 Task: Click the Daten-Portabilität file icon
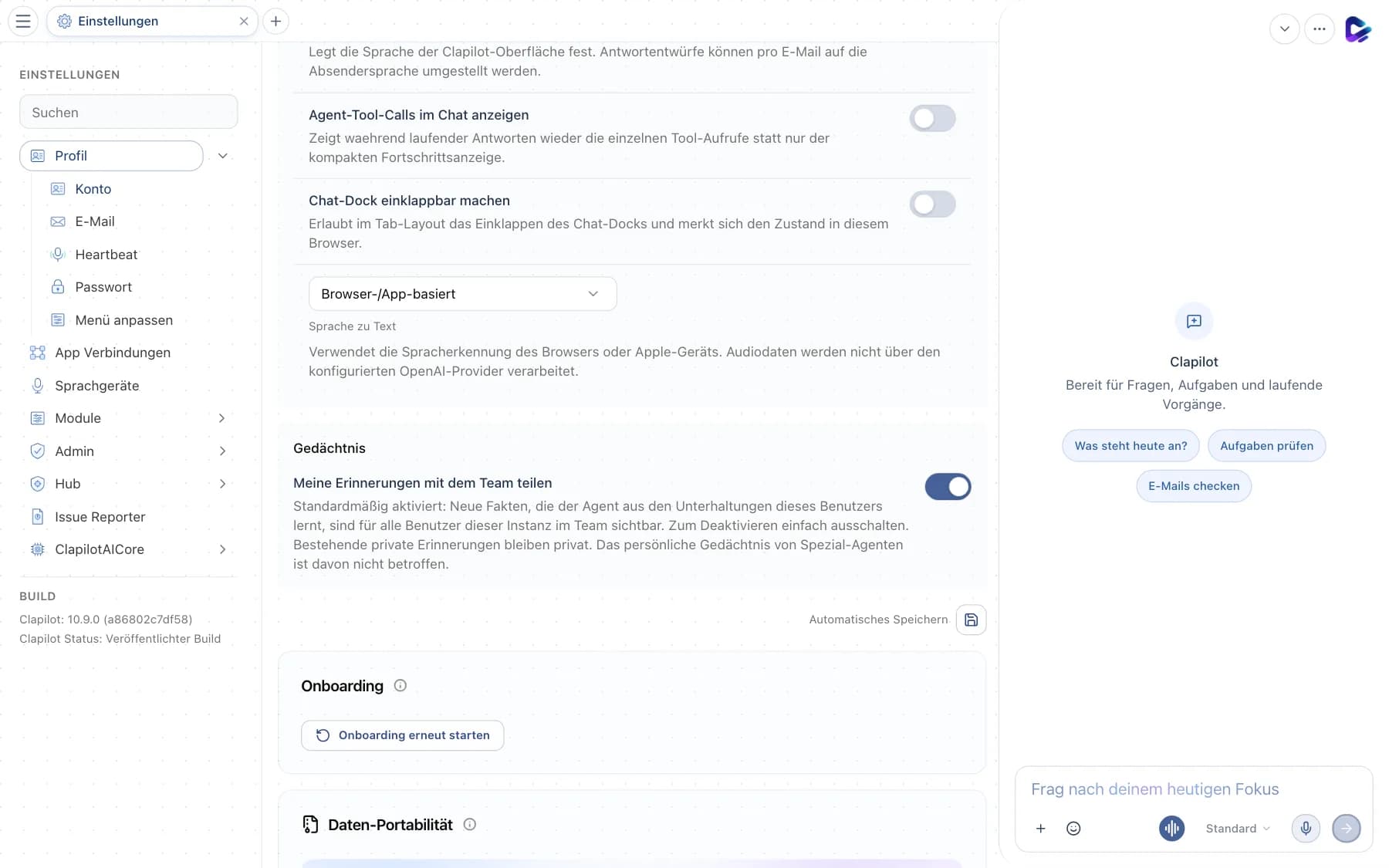point(310,825)
